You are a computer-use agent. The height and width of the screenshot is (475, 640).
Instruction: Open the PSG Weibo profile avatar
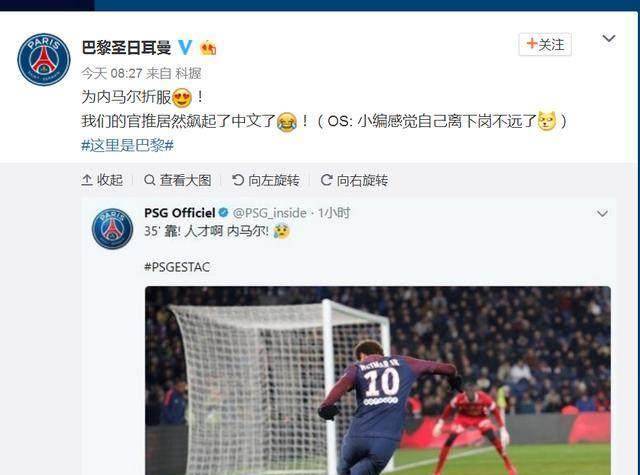(44, 60)
